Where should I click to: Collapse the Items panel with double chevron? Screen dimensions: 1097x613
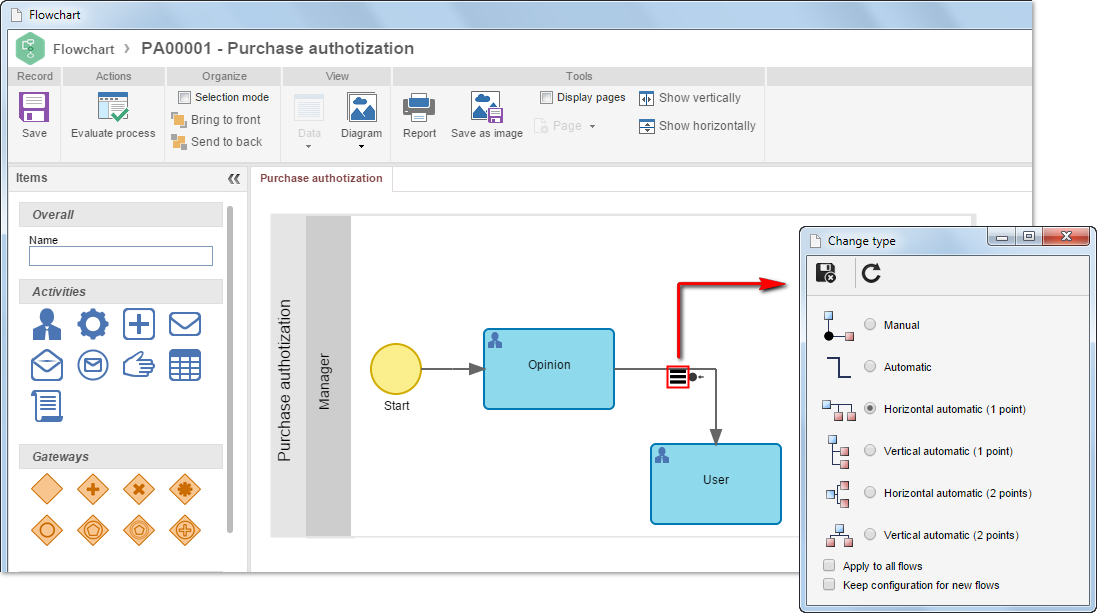(234, 178)
